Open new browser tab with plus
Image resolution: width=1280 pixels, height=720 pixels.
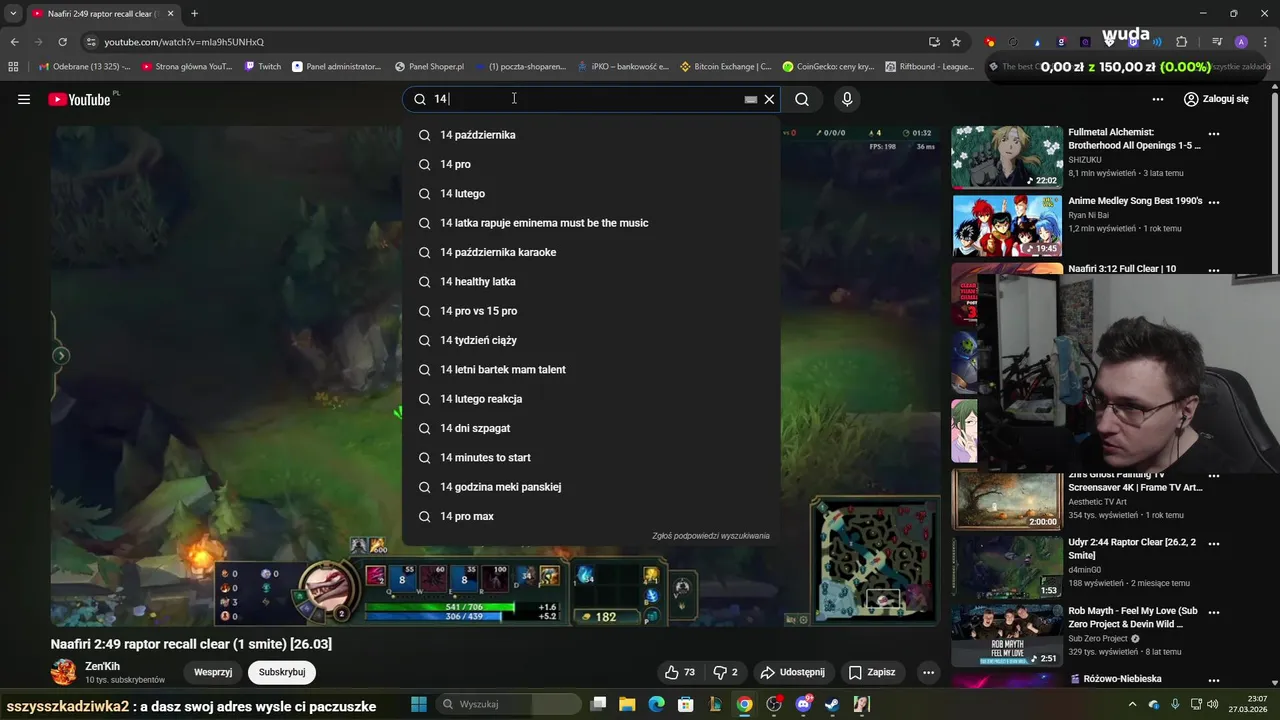tap(194, 14)
